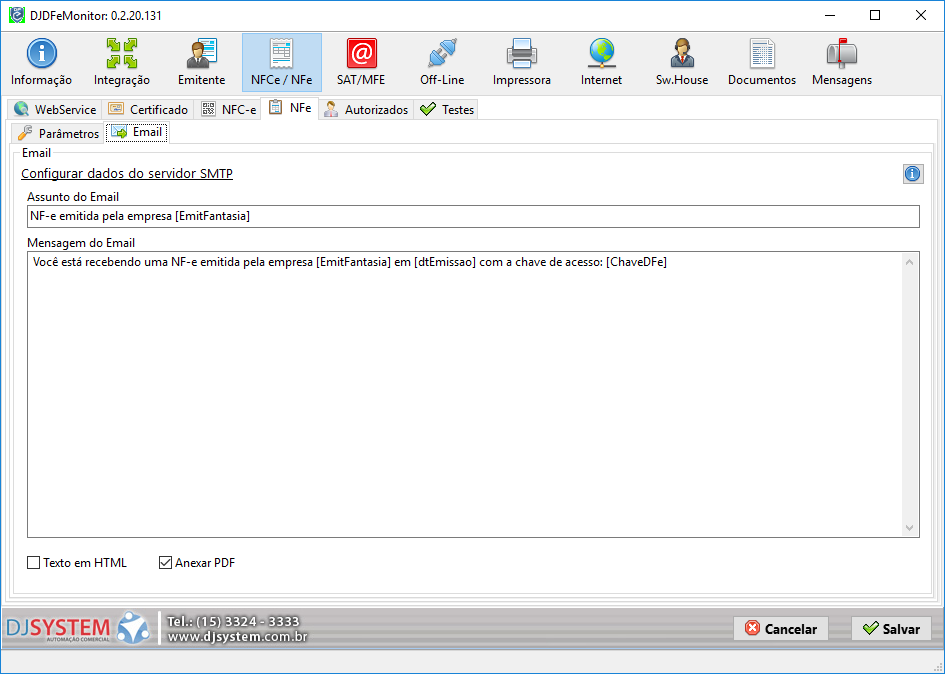945x674 pixels.
Task: Open the Documentos section
Action: [762, 62]
